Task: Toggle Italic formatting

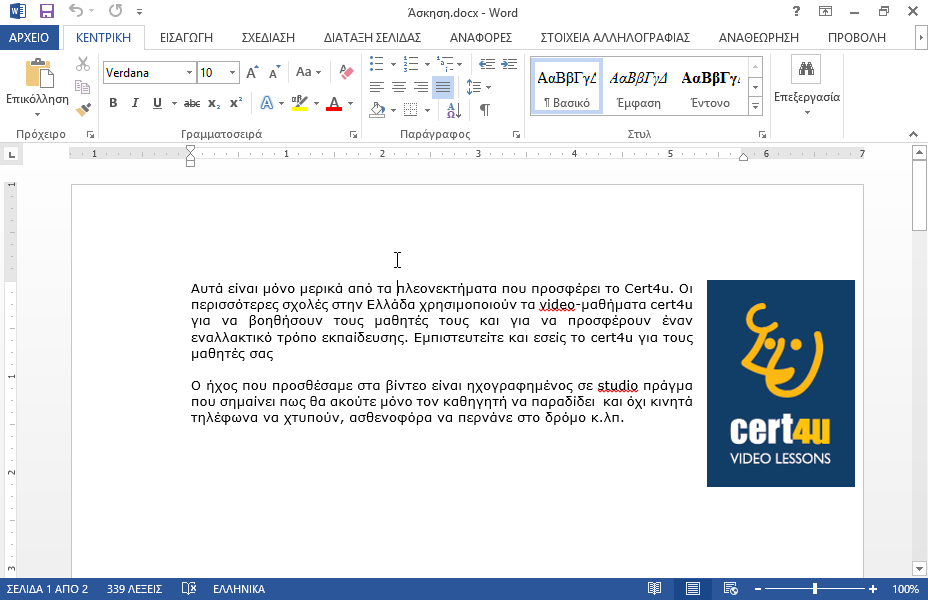Action: 135,103
